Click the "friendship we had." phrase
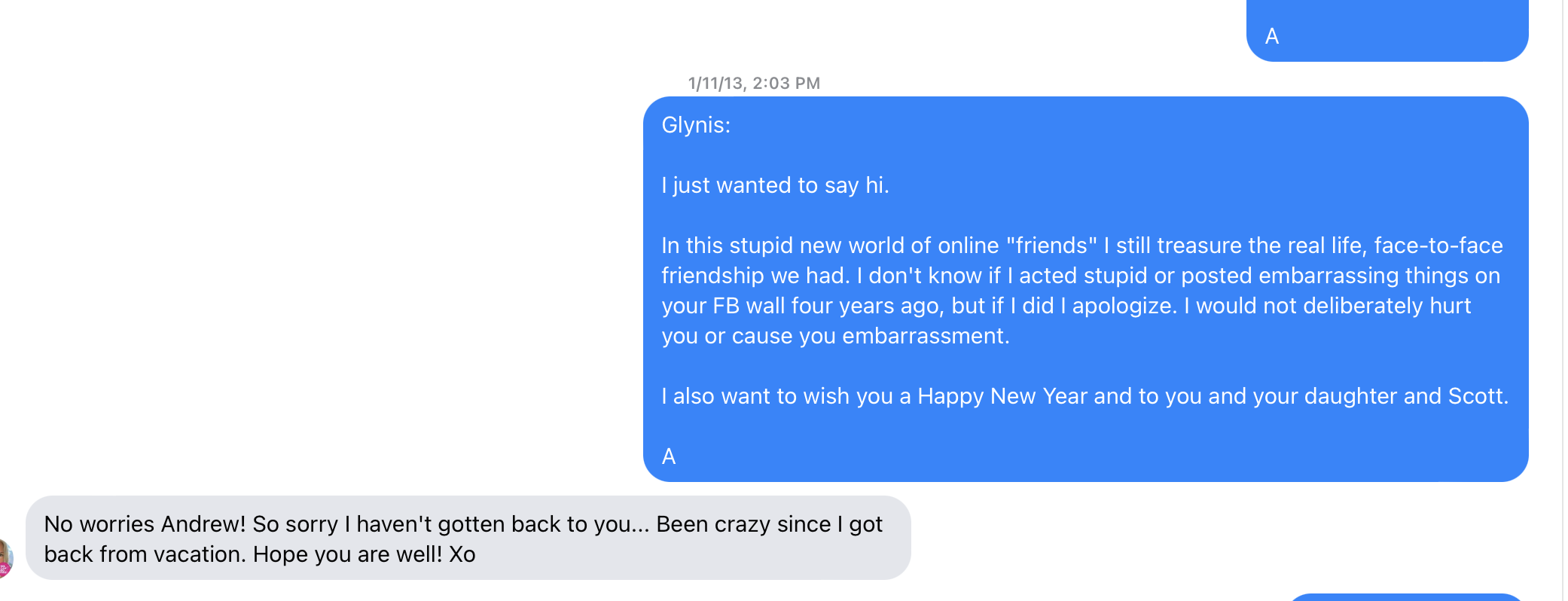 [x=755, y=276]
